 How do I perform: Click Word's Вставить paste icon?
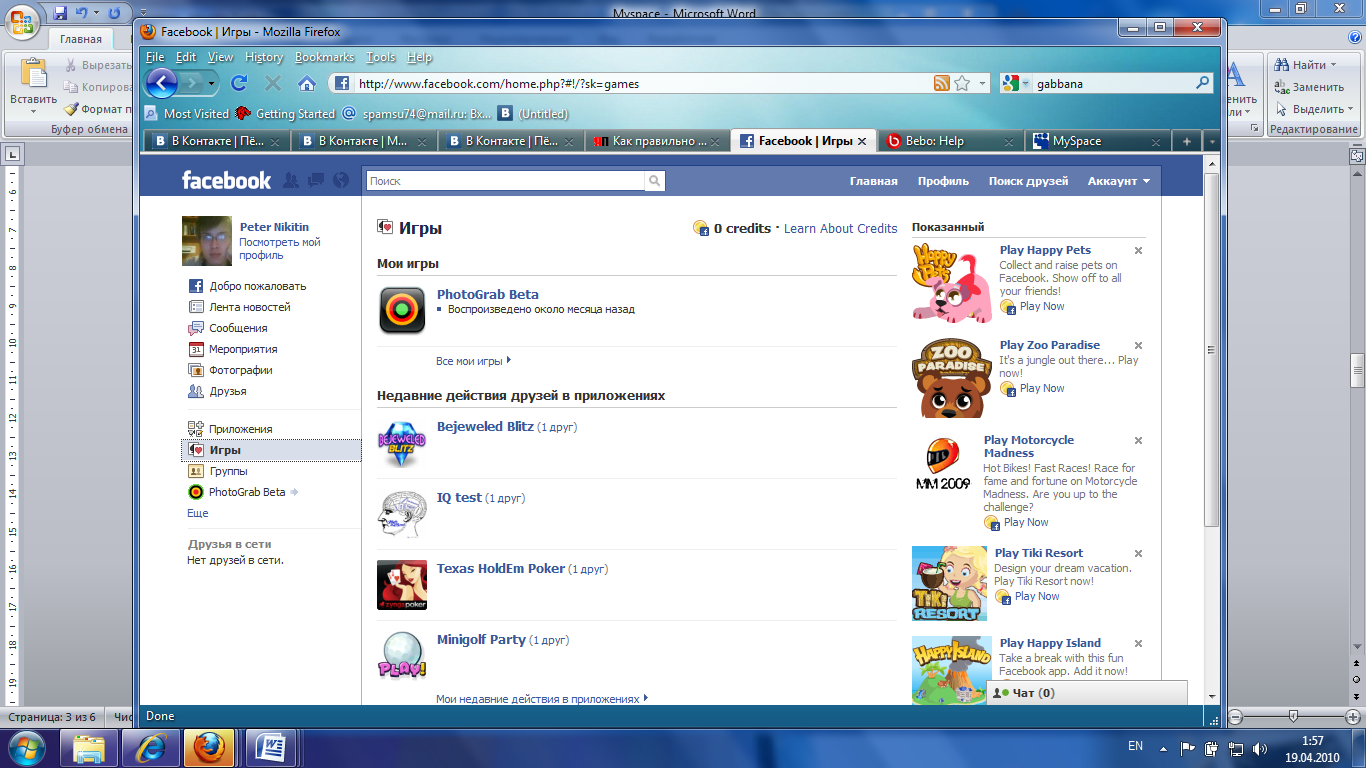click(33, 75)
